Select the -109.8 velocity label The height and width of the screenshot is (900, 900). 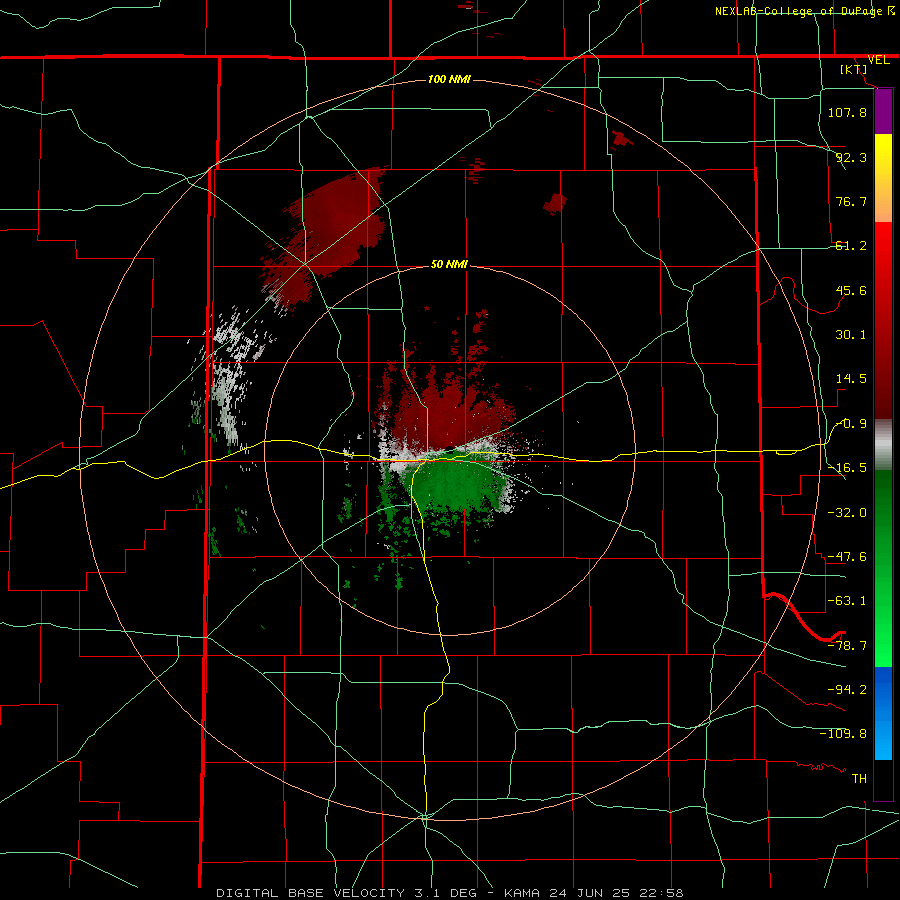pos(843,734)
